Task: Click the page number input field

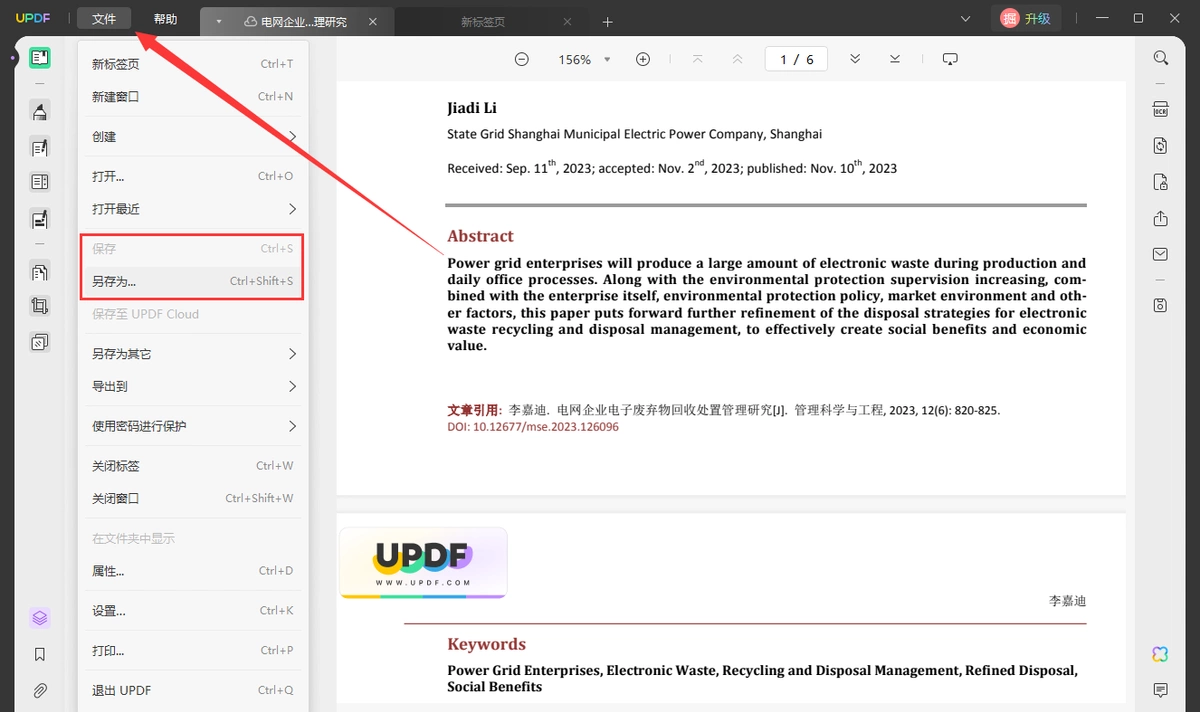Action: pyautogui.click(x=797, y=59)
